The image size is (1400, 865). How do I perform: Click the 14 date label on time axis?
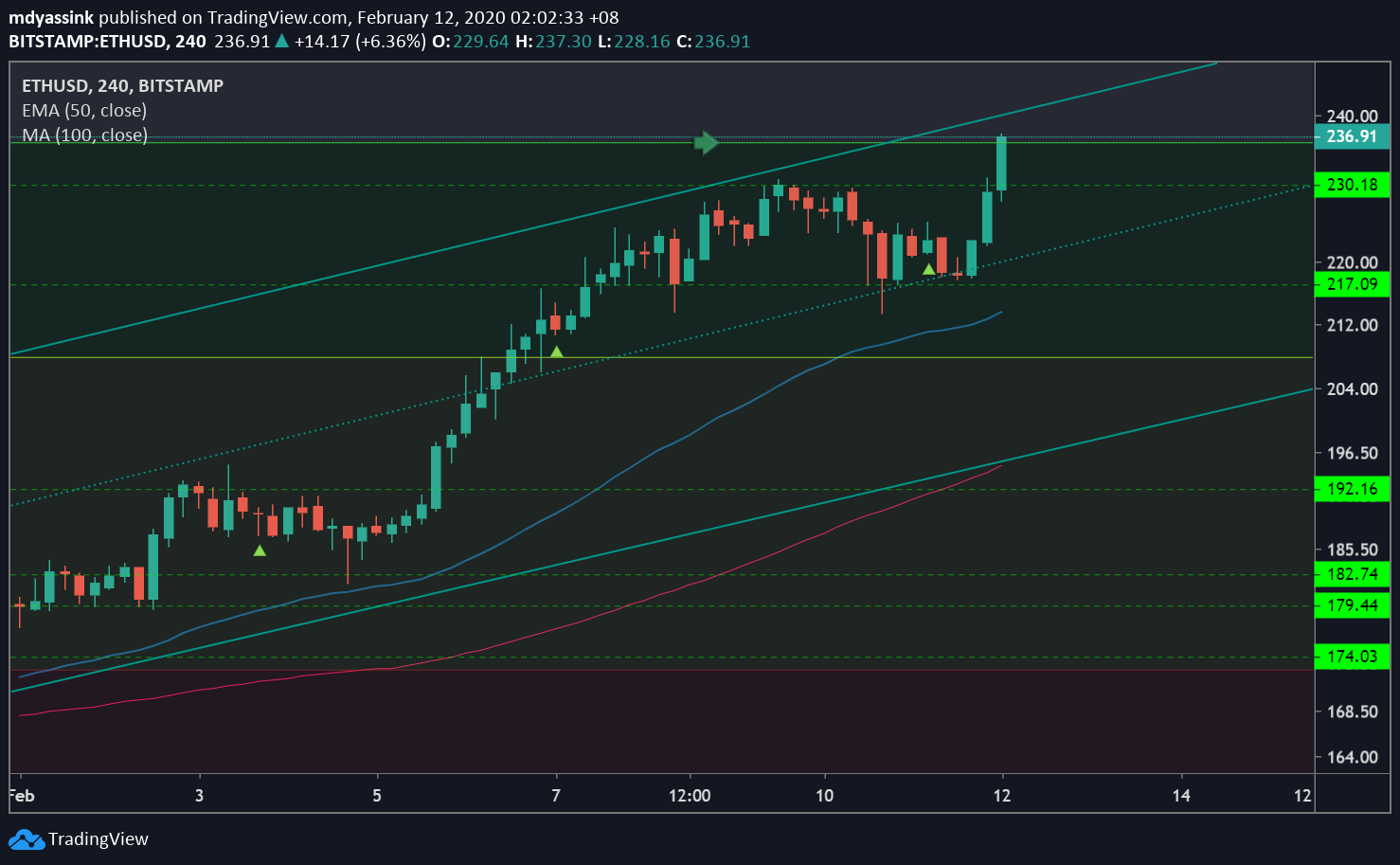1181,796
